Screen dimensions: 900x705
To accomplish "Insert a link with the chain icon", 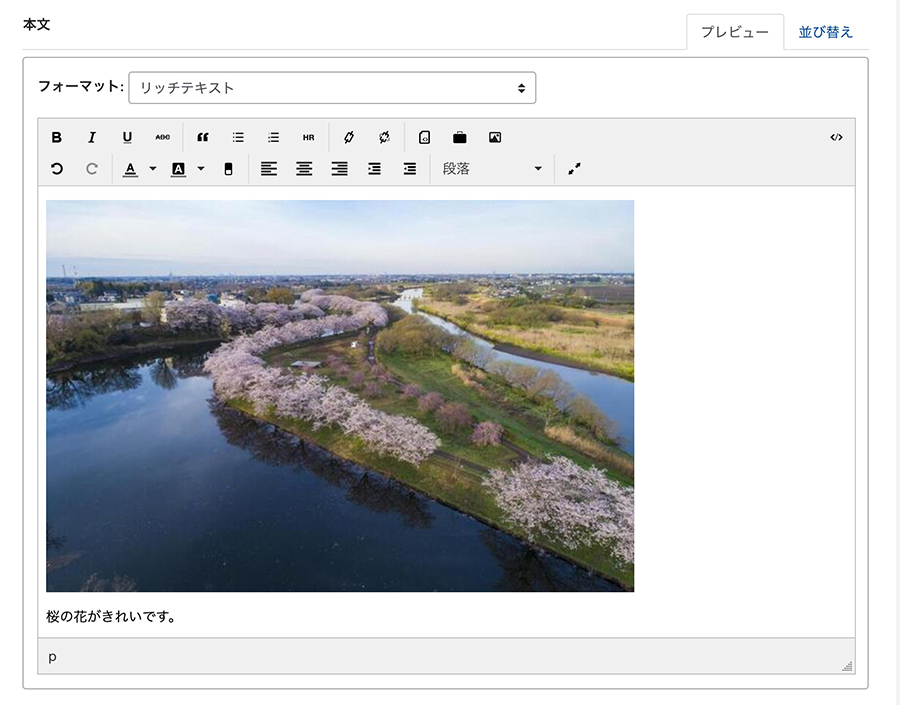I will point(349,137).
